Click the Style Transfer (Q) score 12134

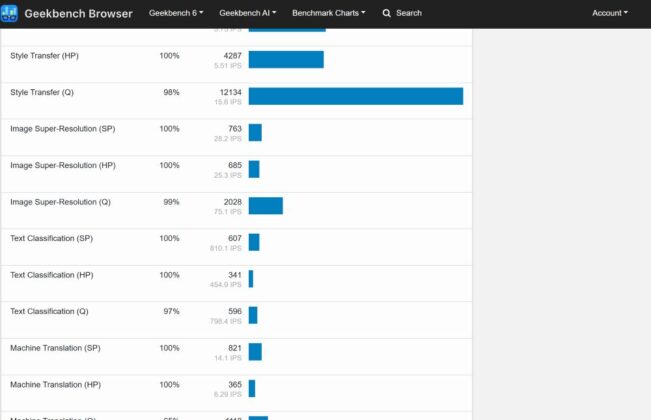230,92
